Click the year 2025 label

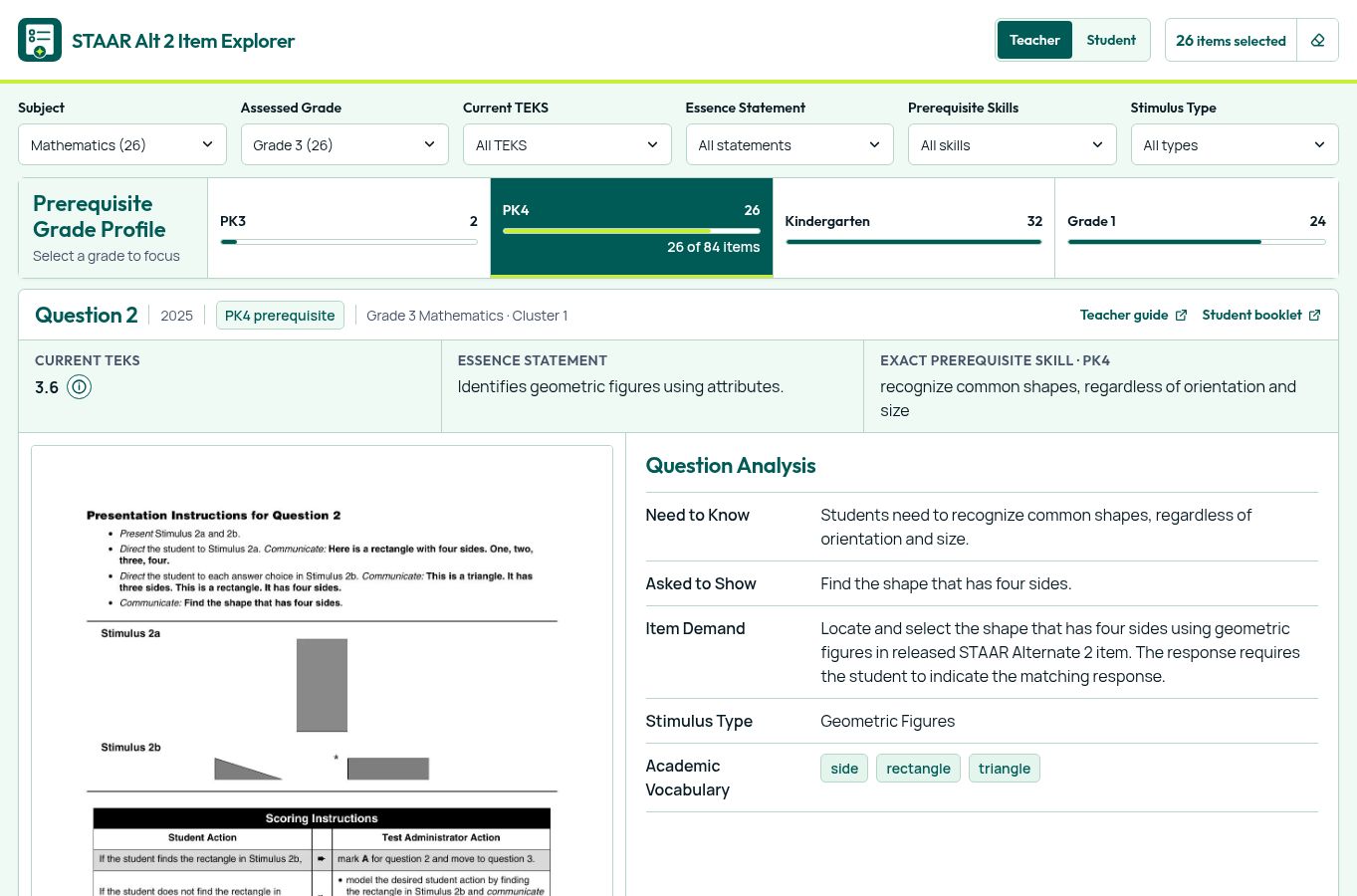coord(176,316)
